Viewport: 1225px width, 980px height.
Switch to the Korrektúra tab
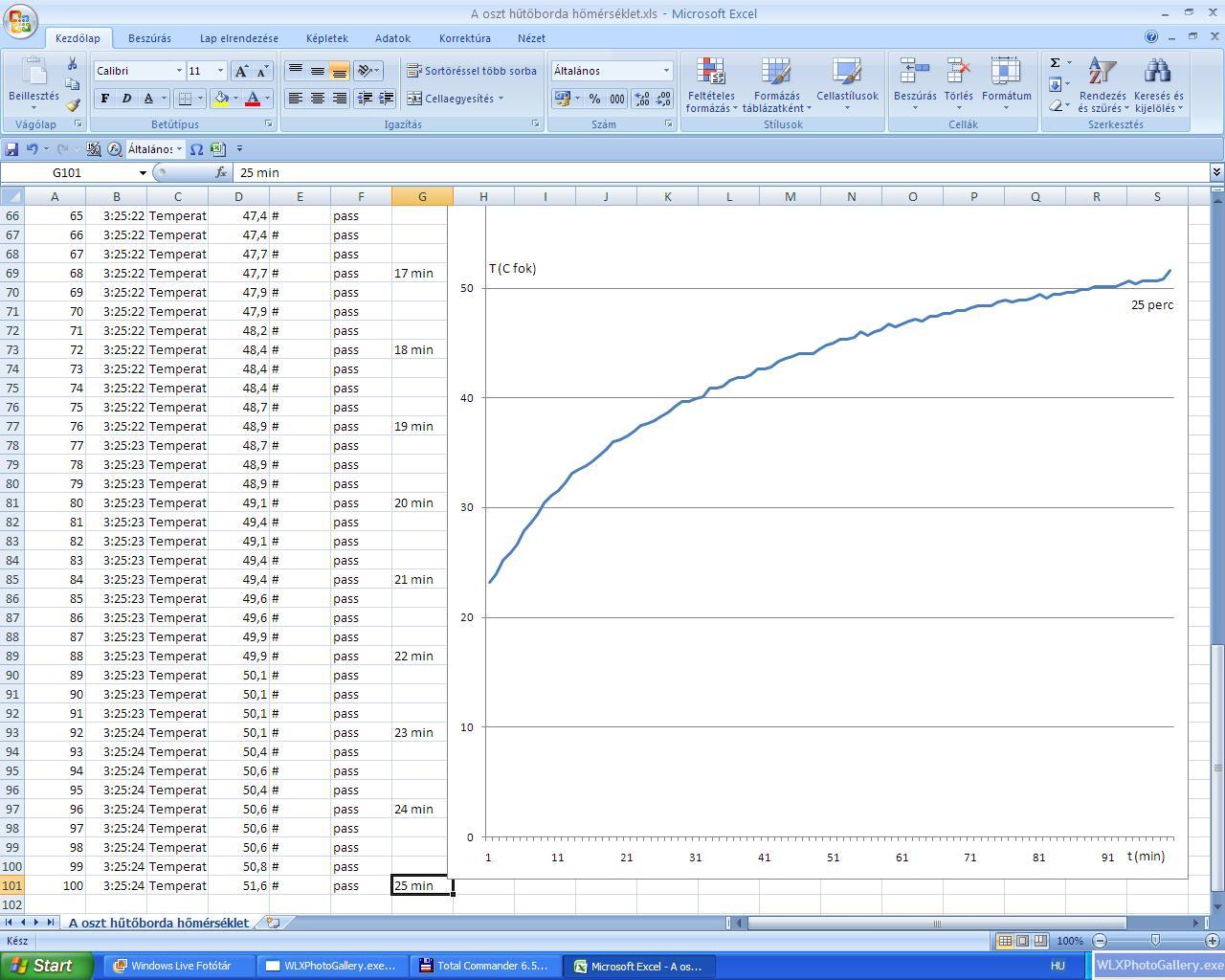[x=465, y=38]
